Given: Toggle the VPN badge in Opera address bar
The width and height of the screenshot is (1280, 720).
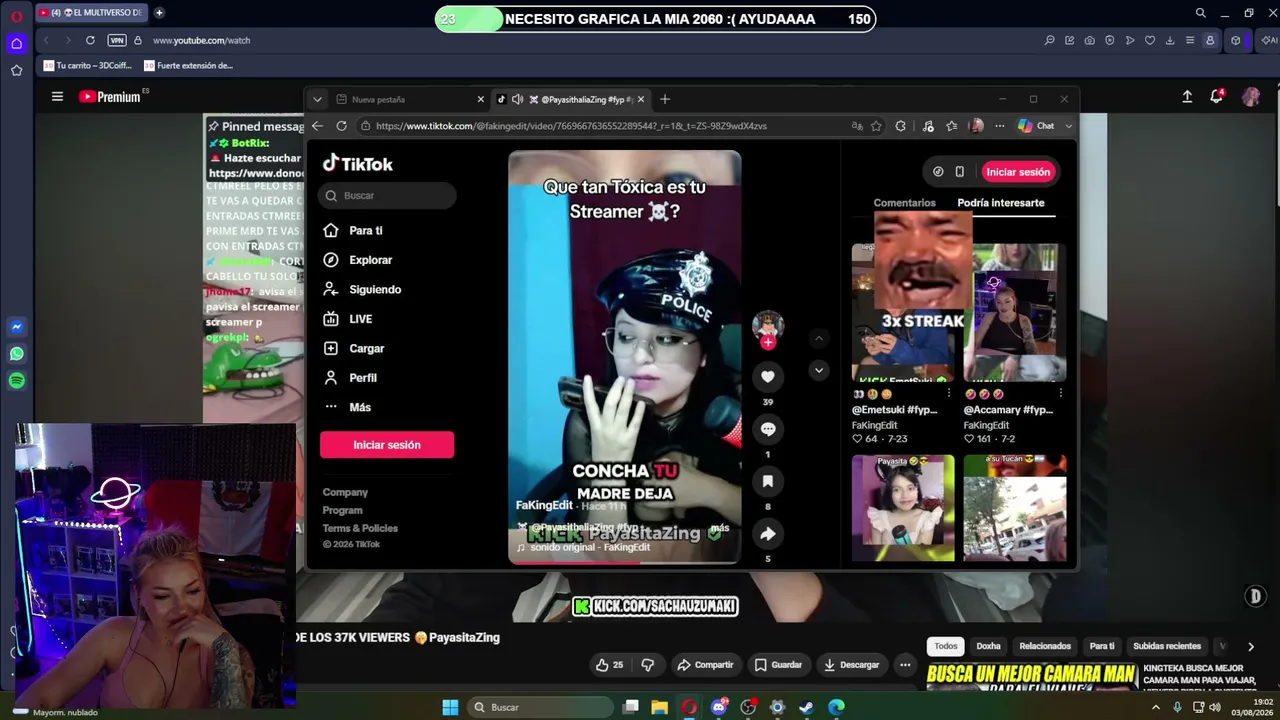Looking at the screenshot, I should tap(117, 40).
